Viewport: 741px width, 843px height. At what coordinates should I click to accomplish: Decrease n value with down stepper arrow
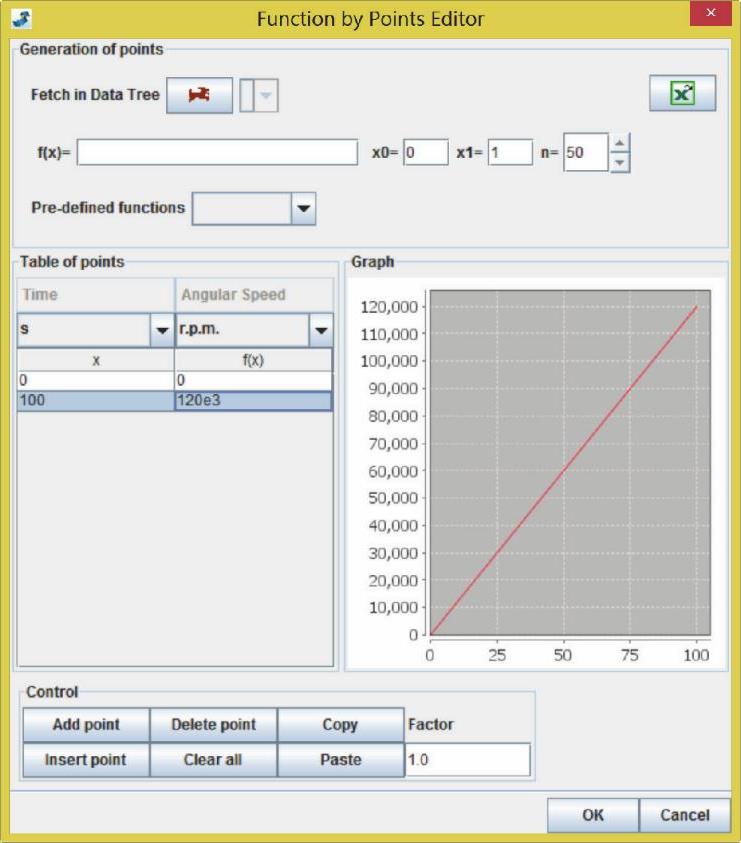coord(620,162)
